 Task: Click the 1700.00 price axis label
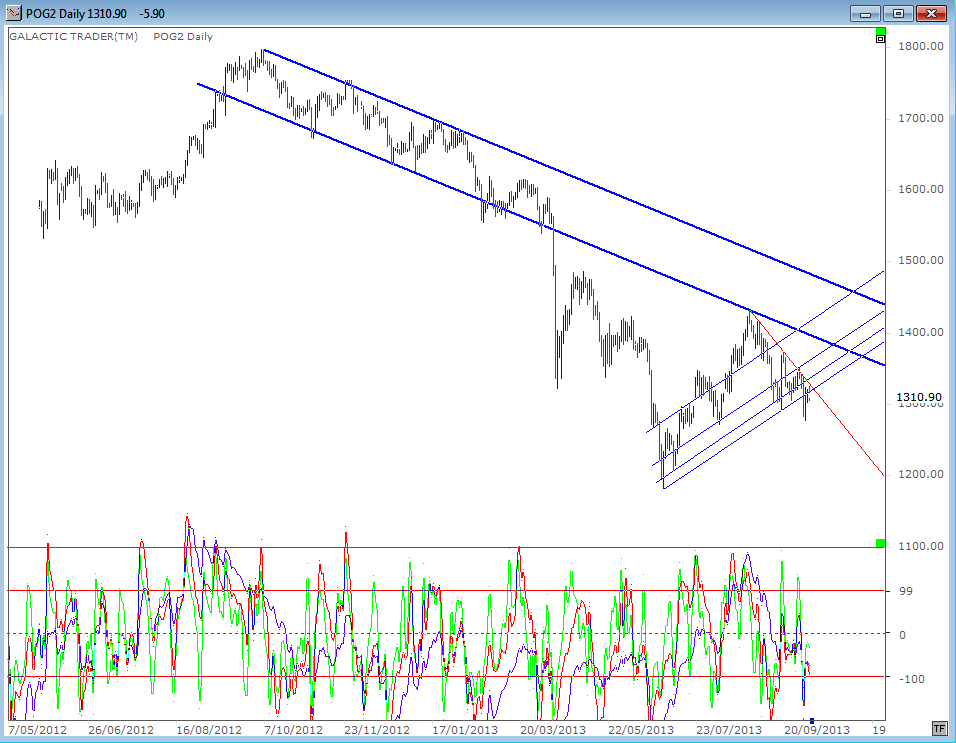point(921,118)
